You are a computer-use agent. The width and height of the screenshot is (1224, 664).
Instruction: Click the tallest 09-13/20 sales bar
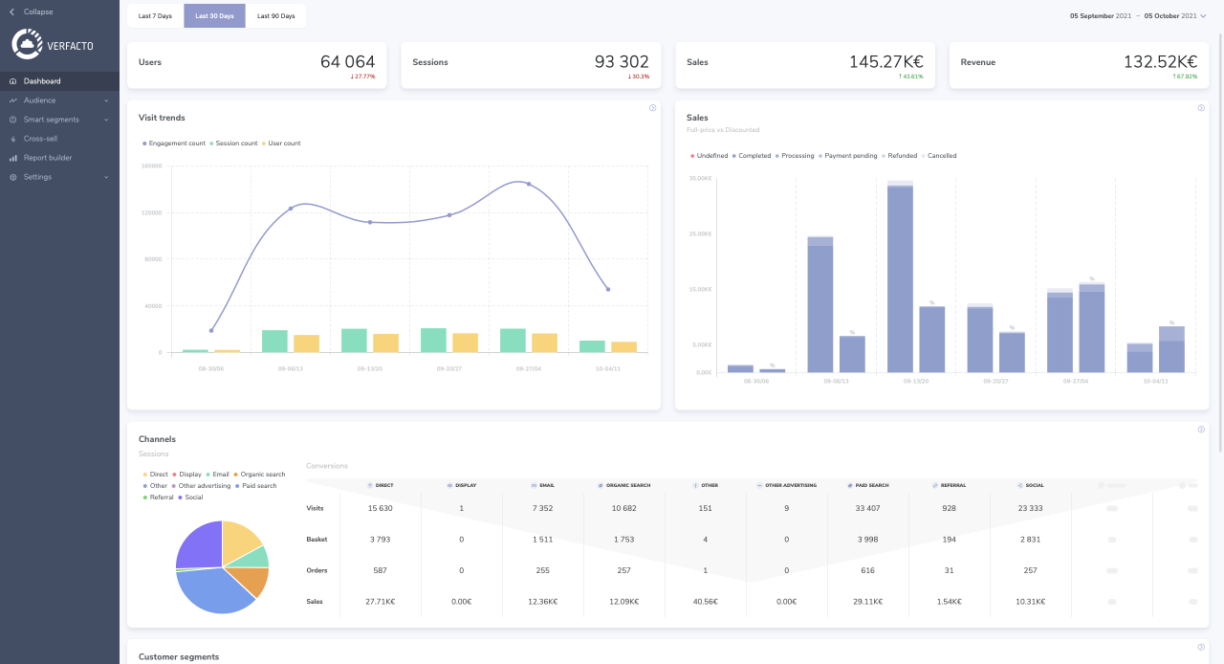900,278
